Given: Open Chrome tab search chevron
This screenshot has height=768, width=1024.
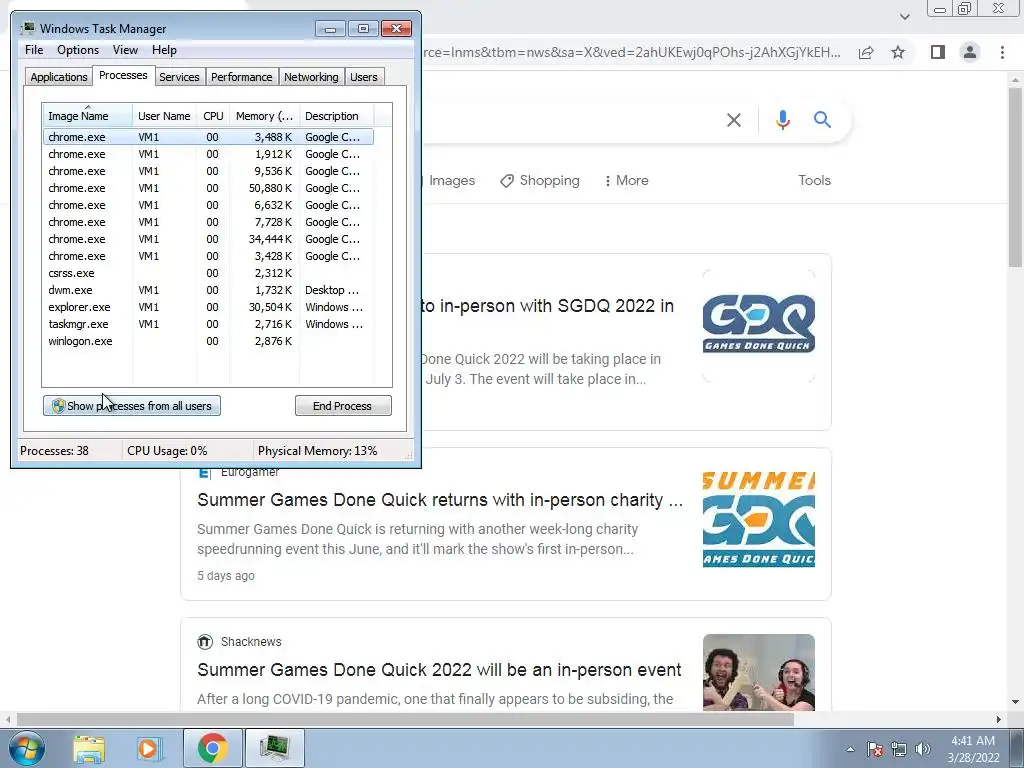Looking at the screenshot, I should pos(904,17).
